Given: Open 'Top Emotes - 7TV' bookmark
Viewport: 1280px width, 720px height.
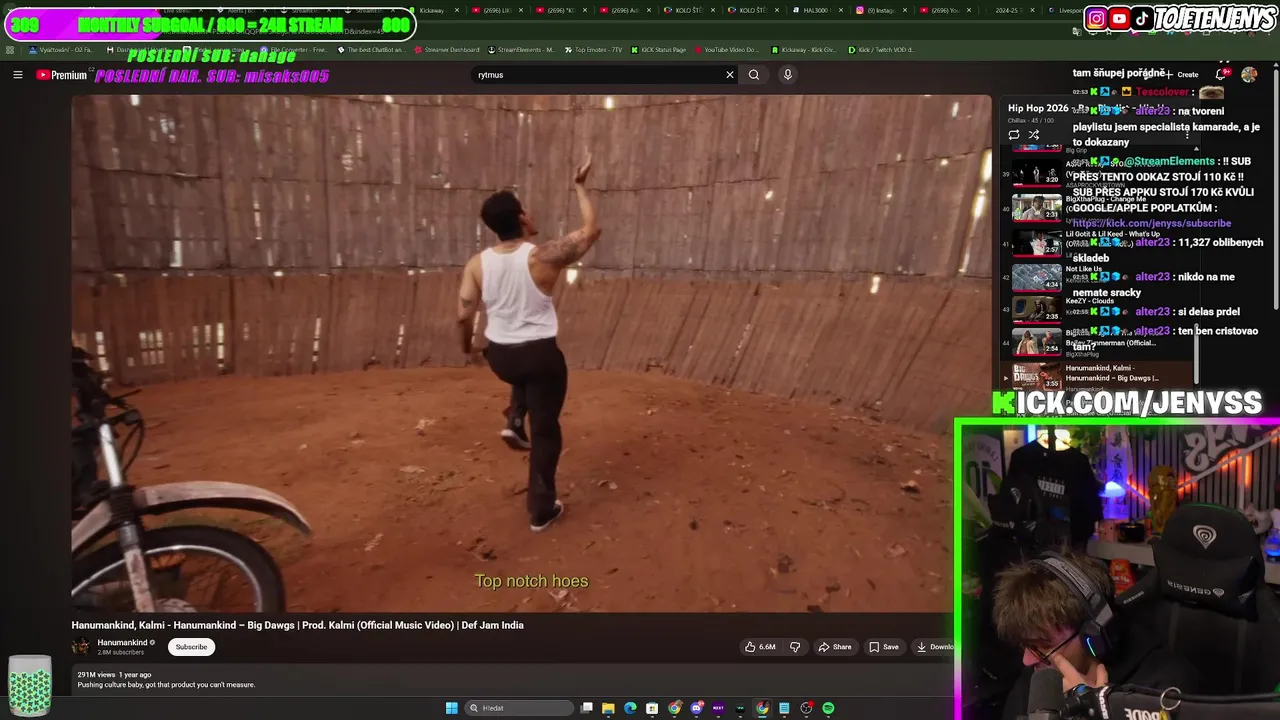Looking at the screenshot, I should (x=593, y=50).
